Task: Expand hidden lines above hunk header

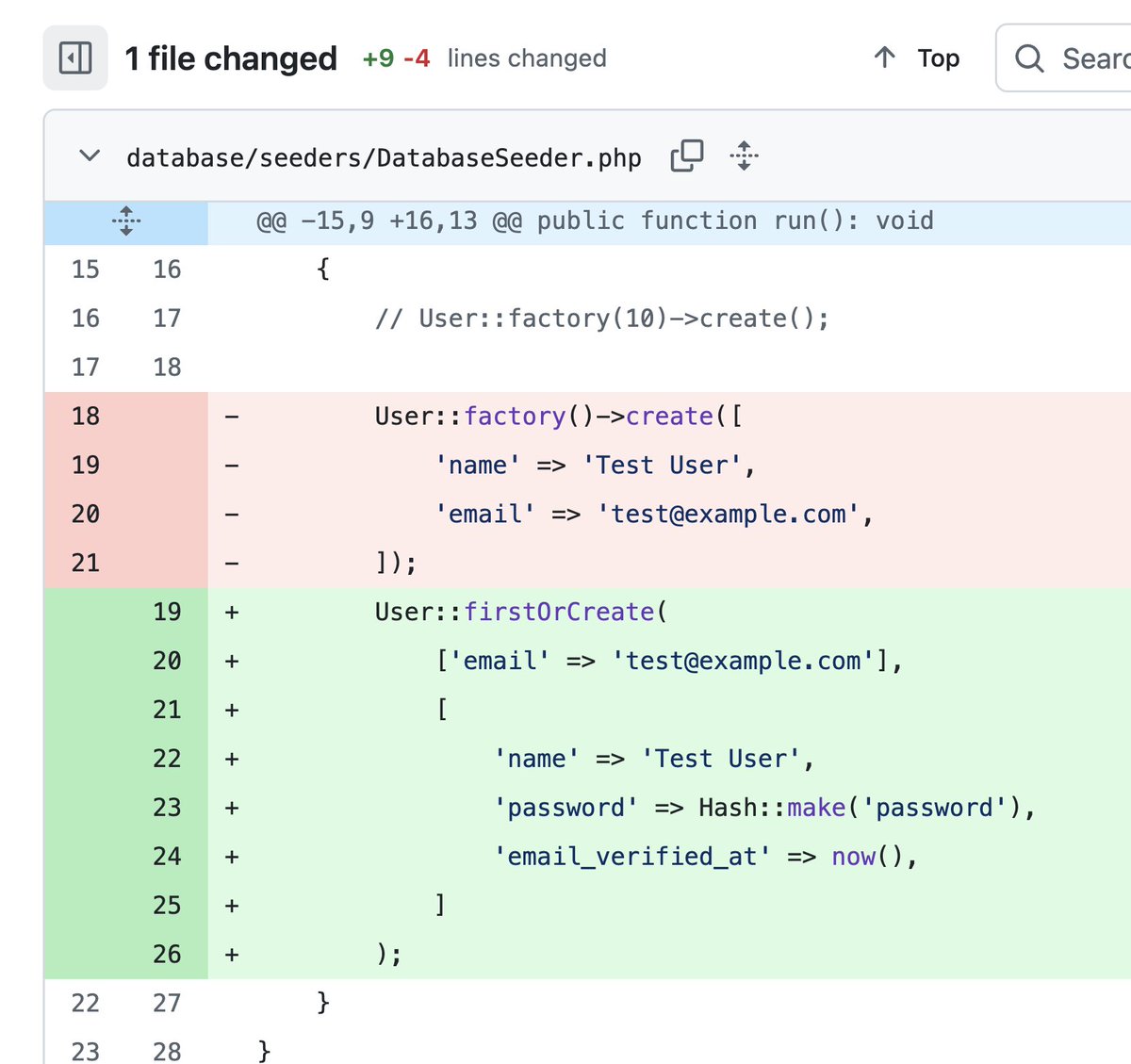Action: point(126,221)
